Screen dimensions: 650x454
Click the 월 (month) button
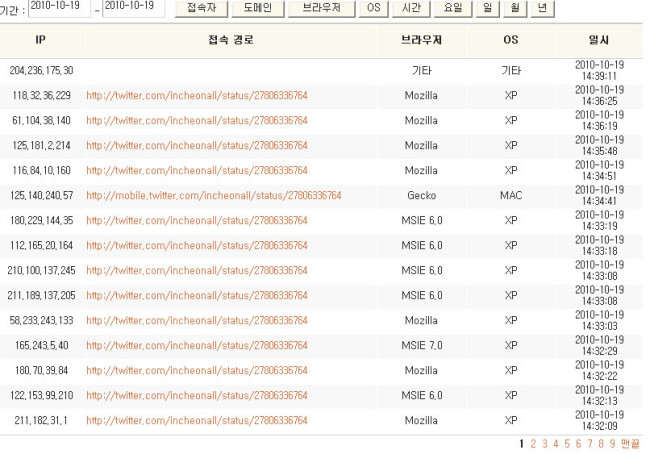click(514, 8)
